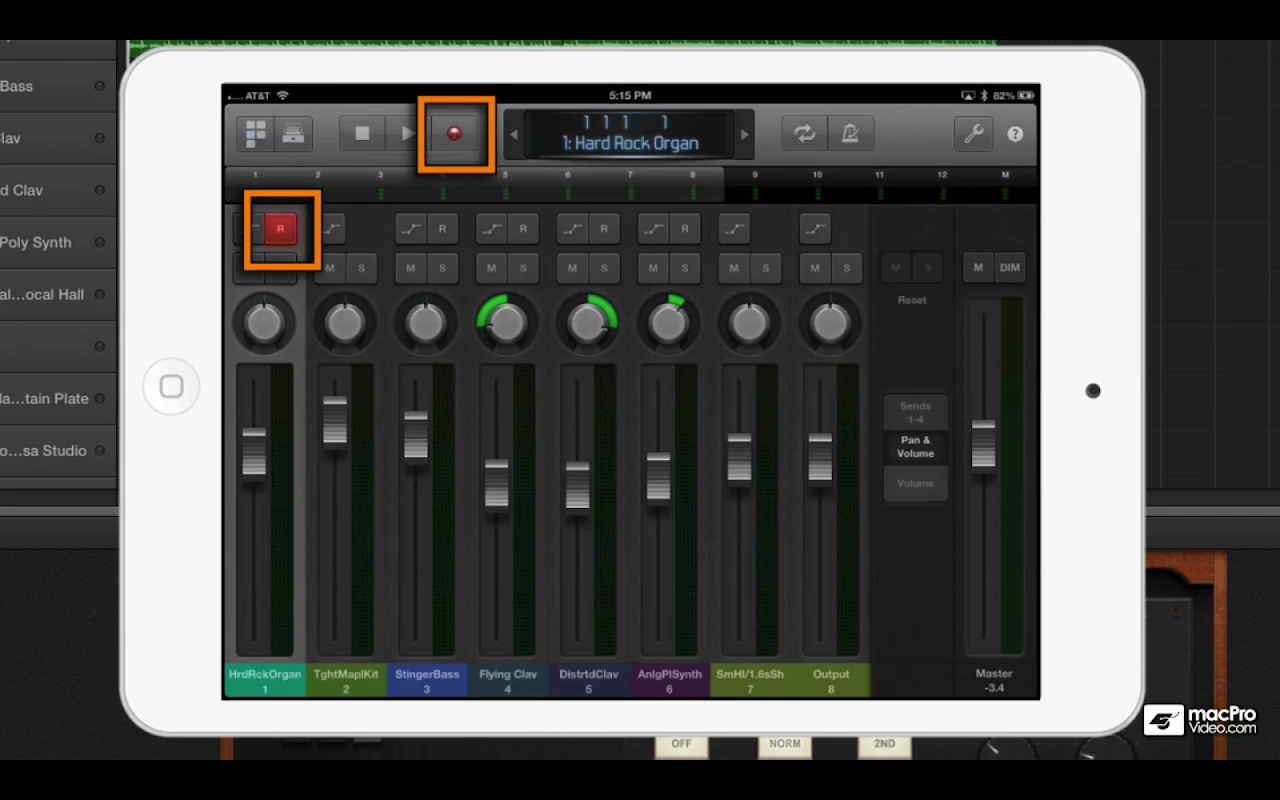Mute the Output channel

(815, 268)
